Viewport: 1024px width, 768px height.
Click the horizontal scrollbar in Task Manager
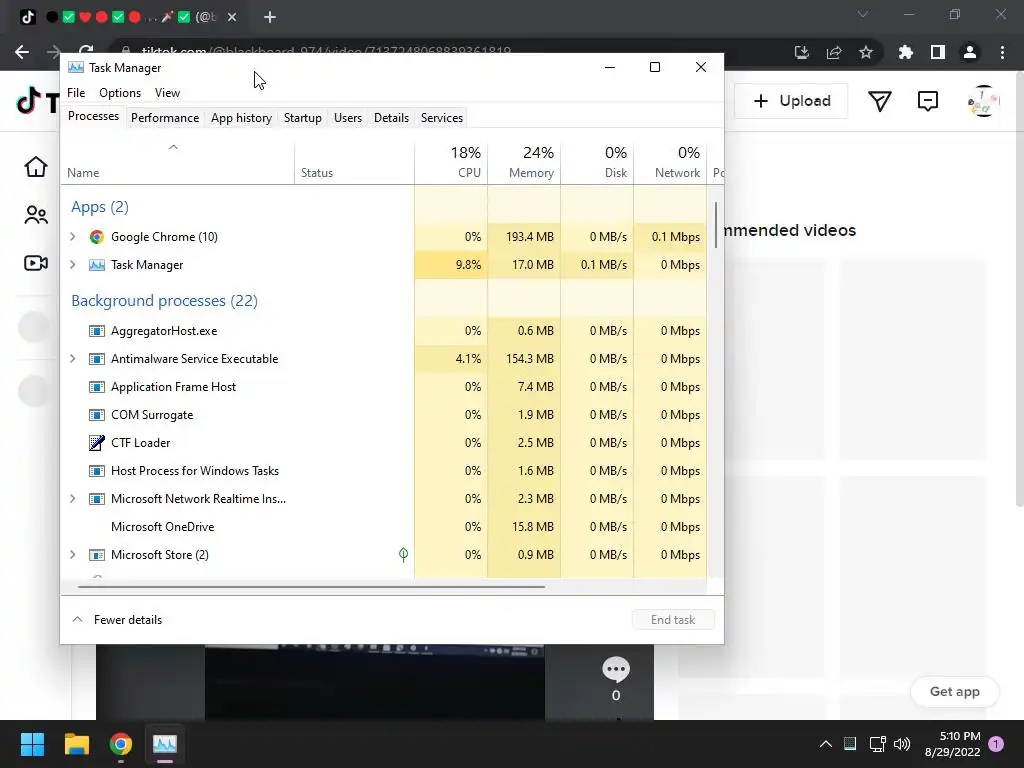click(311, 586)
